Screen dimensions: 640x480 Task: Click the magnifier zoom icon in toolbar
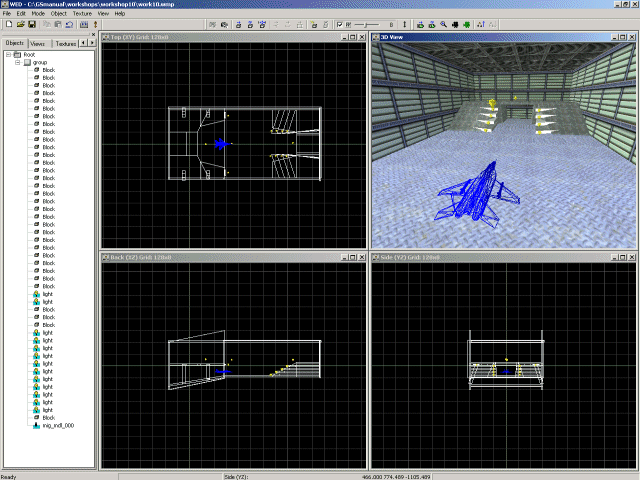(443, 24)
